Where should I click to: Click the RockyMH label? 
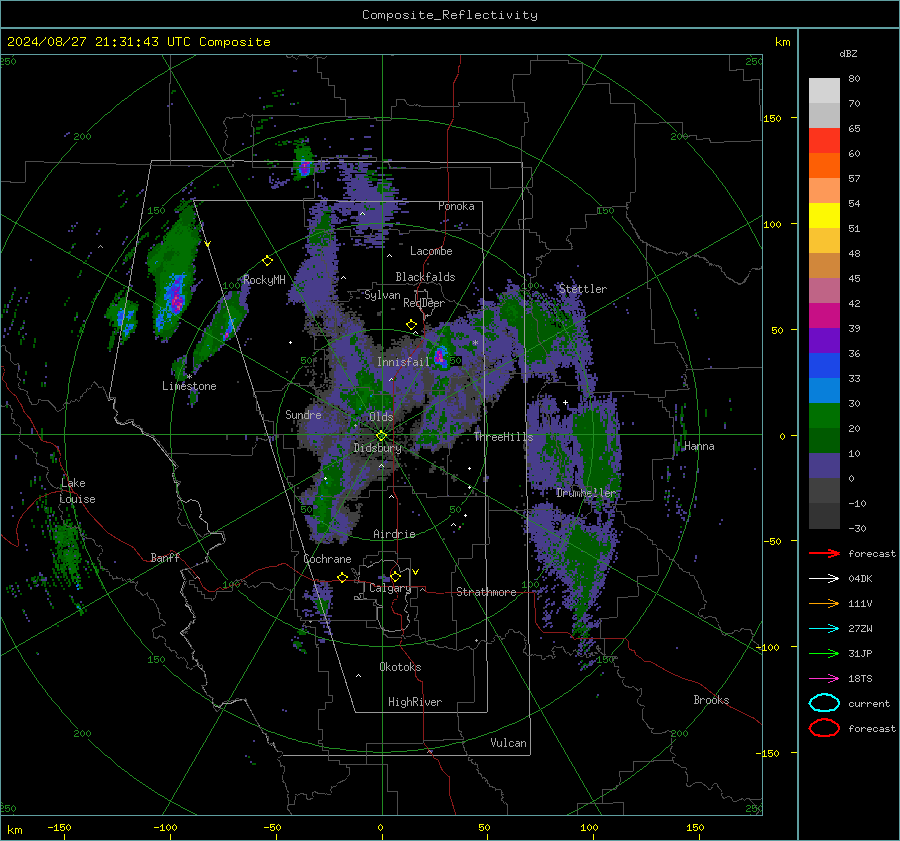(x=264, y=280)
